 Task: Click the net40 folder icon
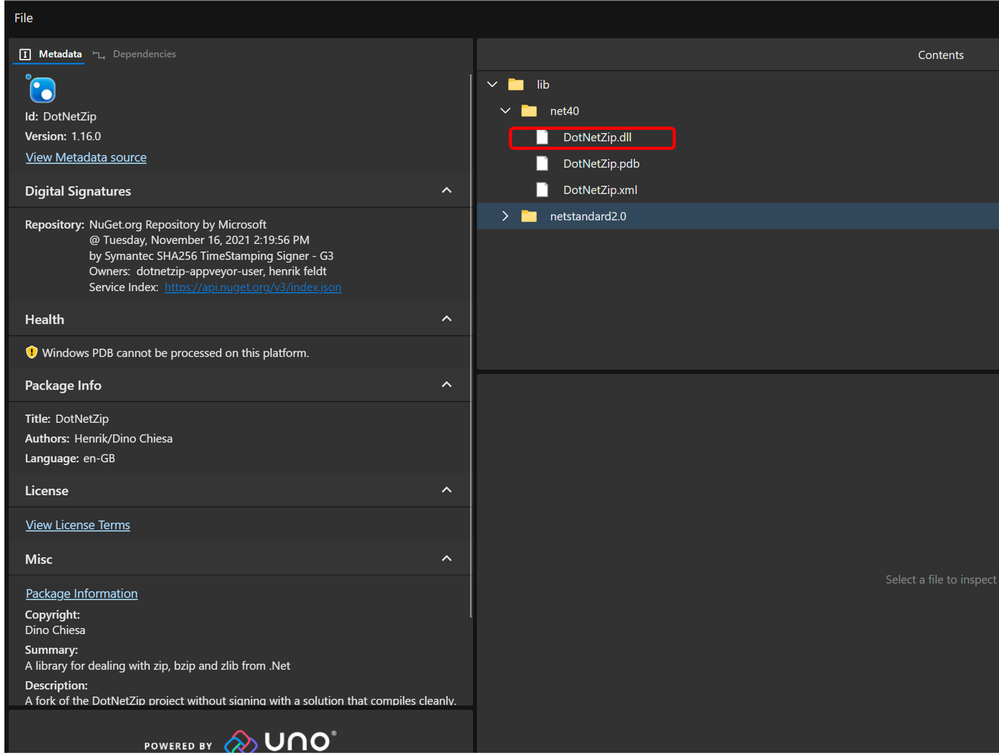(529, 111)
